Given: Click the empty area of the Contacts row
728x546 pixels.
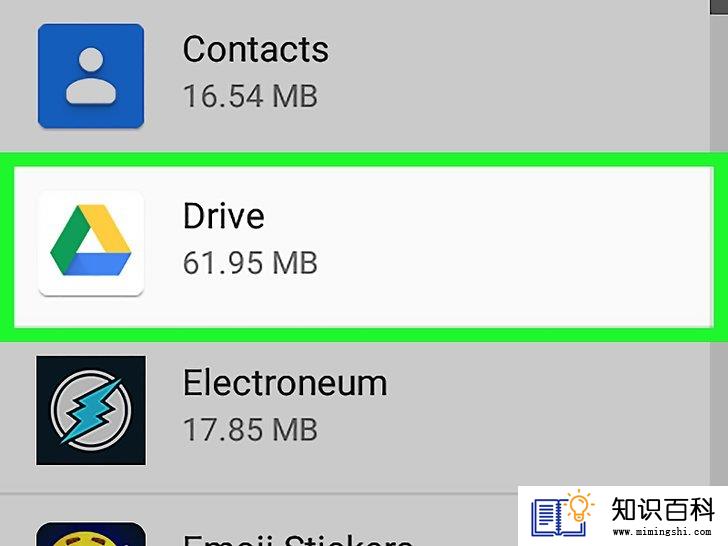Looking at the screenshot, I should (511, 76).
